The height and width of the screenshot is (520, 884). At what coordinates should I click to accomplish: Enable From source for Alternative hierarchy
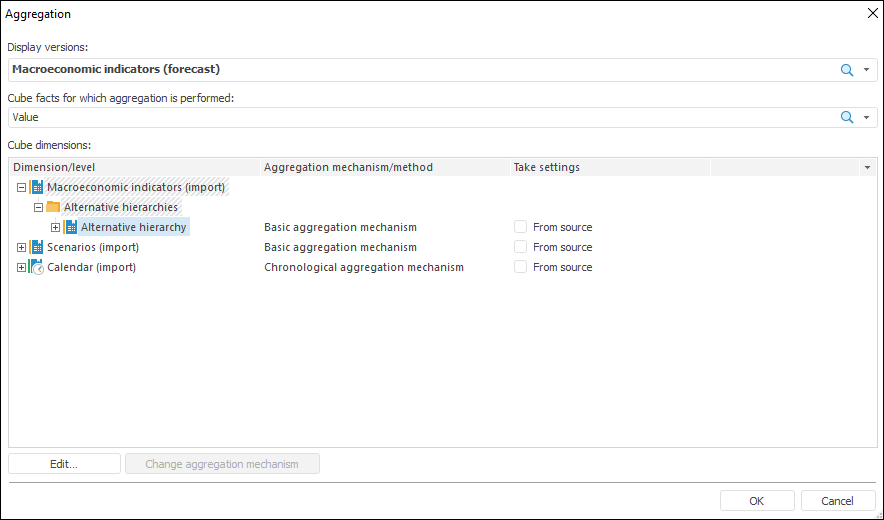coord(520,227)
